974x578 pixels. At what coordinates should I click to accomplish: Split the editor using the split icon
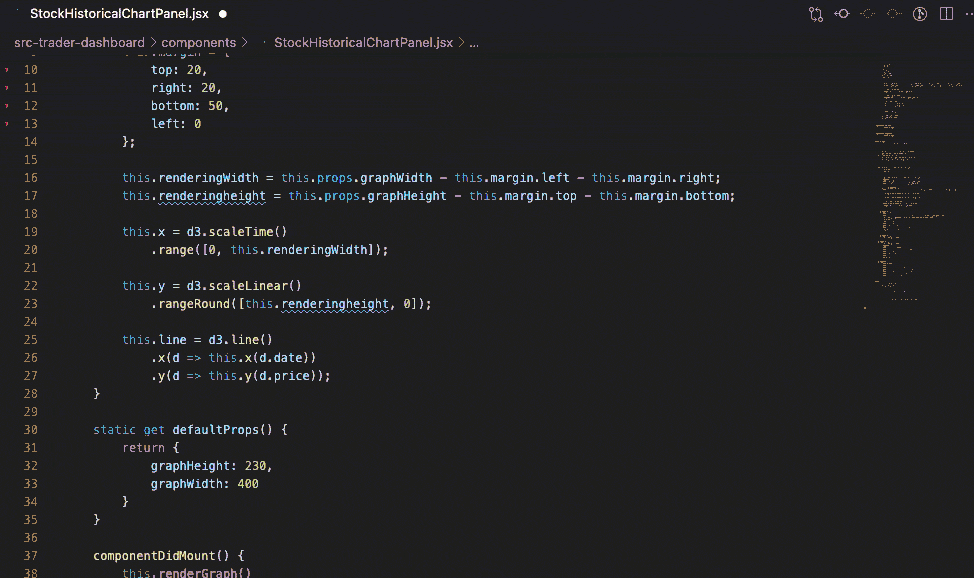click(947, 14)
